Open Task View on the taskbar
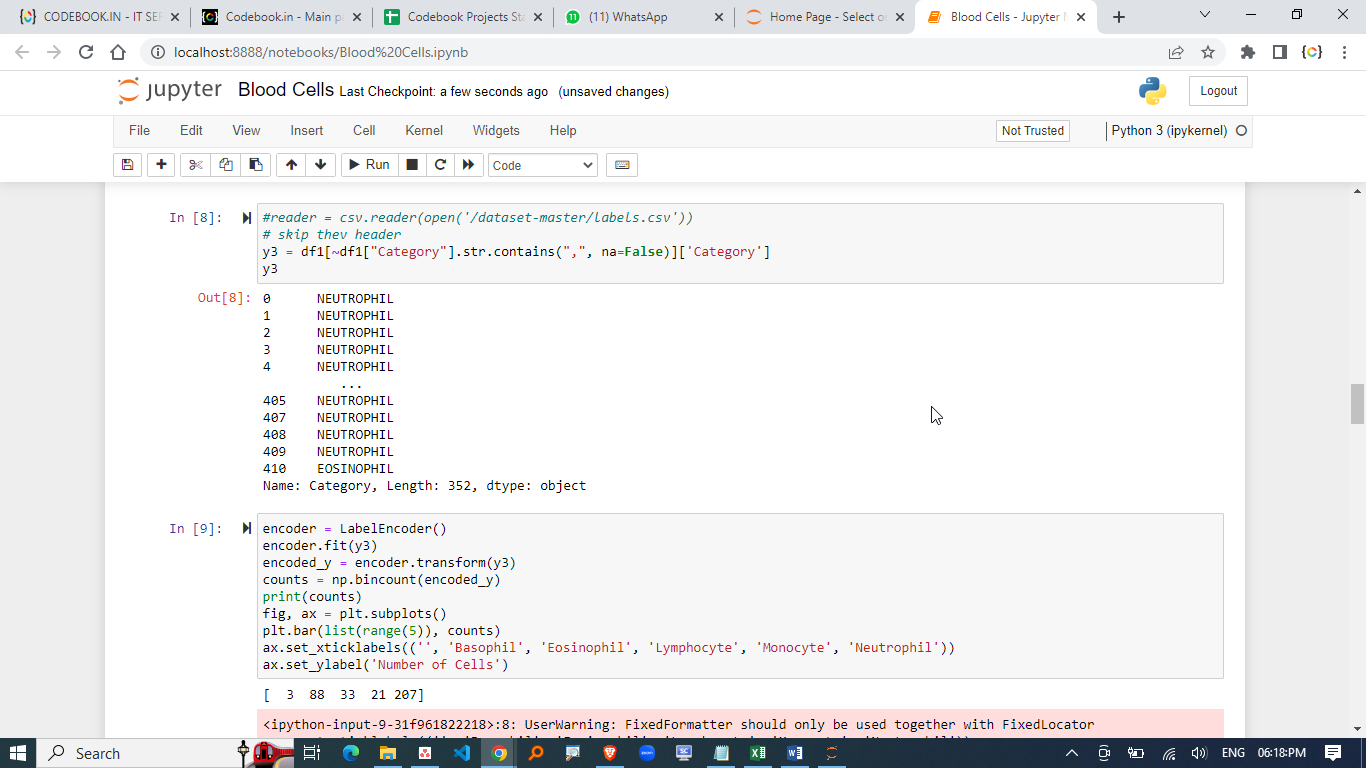The height and width of the screenshot is (768, 1366). (312, 753)
